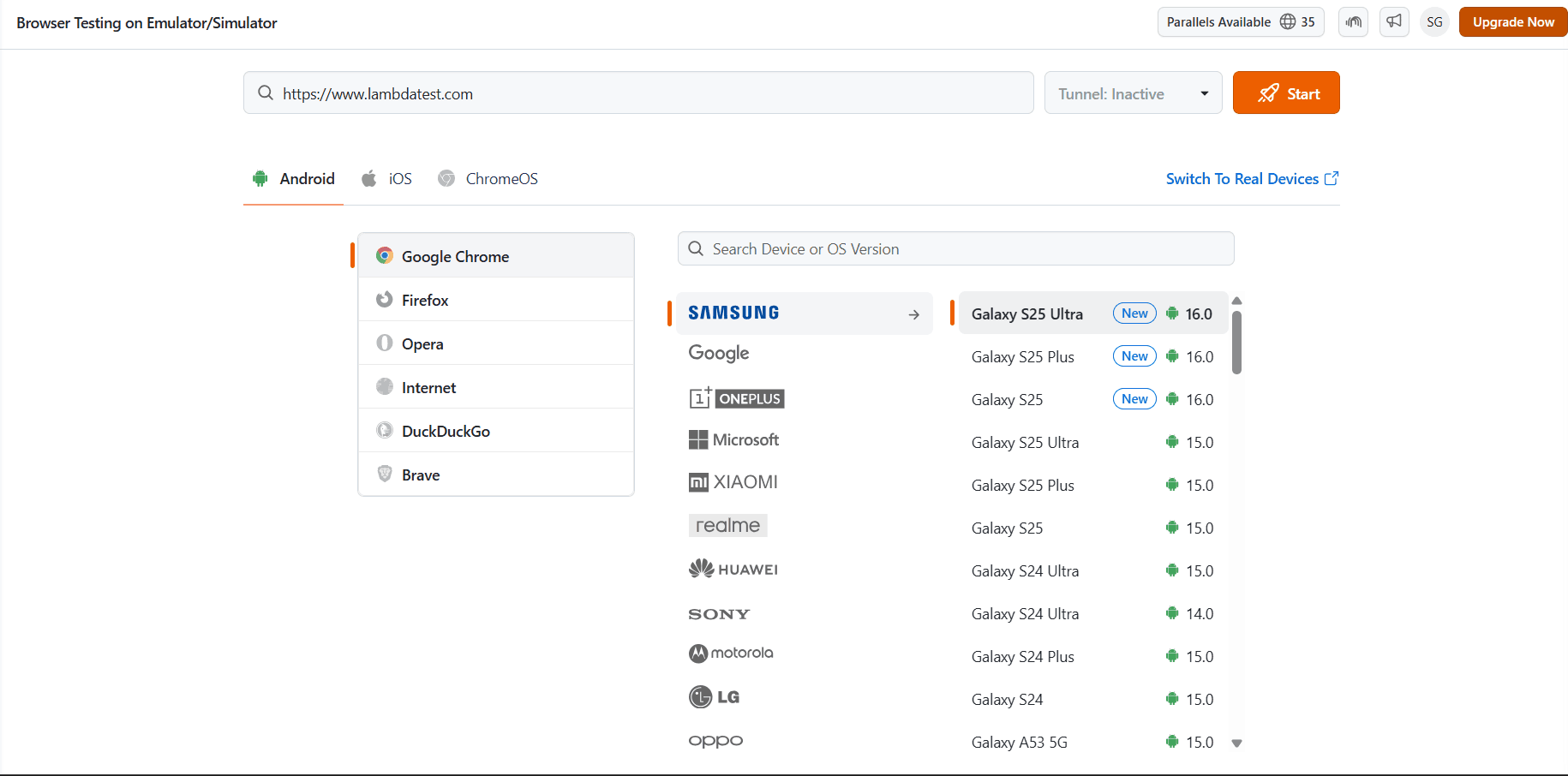
Task: Select the Firefox browser option
Action: coord(425,300)
